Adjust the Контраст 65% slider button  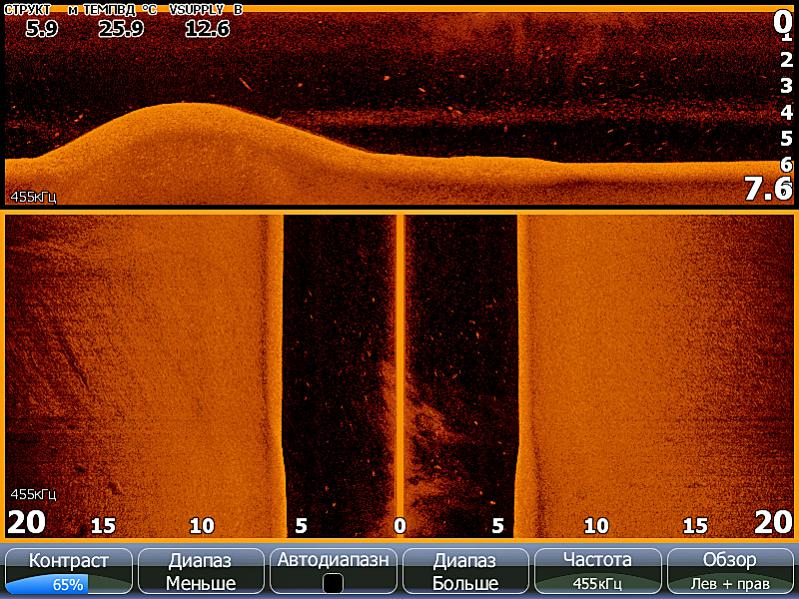(68, 571)
